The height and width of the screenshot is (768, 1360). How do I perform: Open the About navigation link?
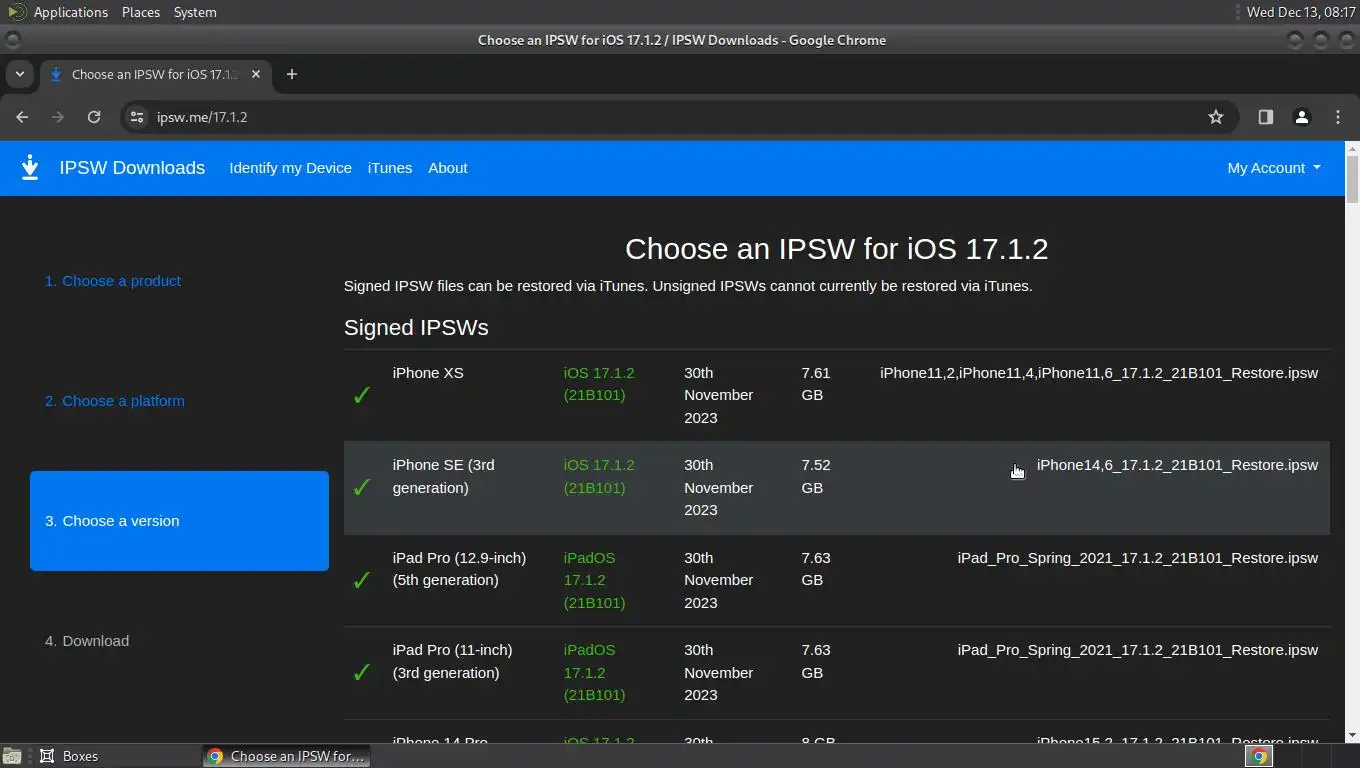(448, 168)
